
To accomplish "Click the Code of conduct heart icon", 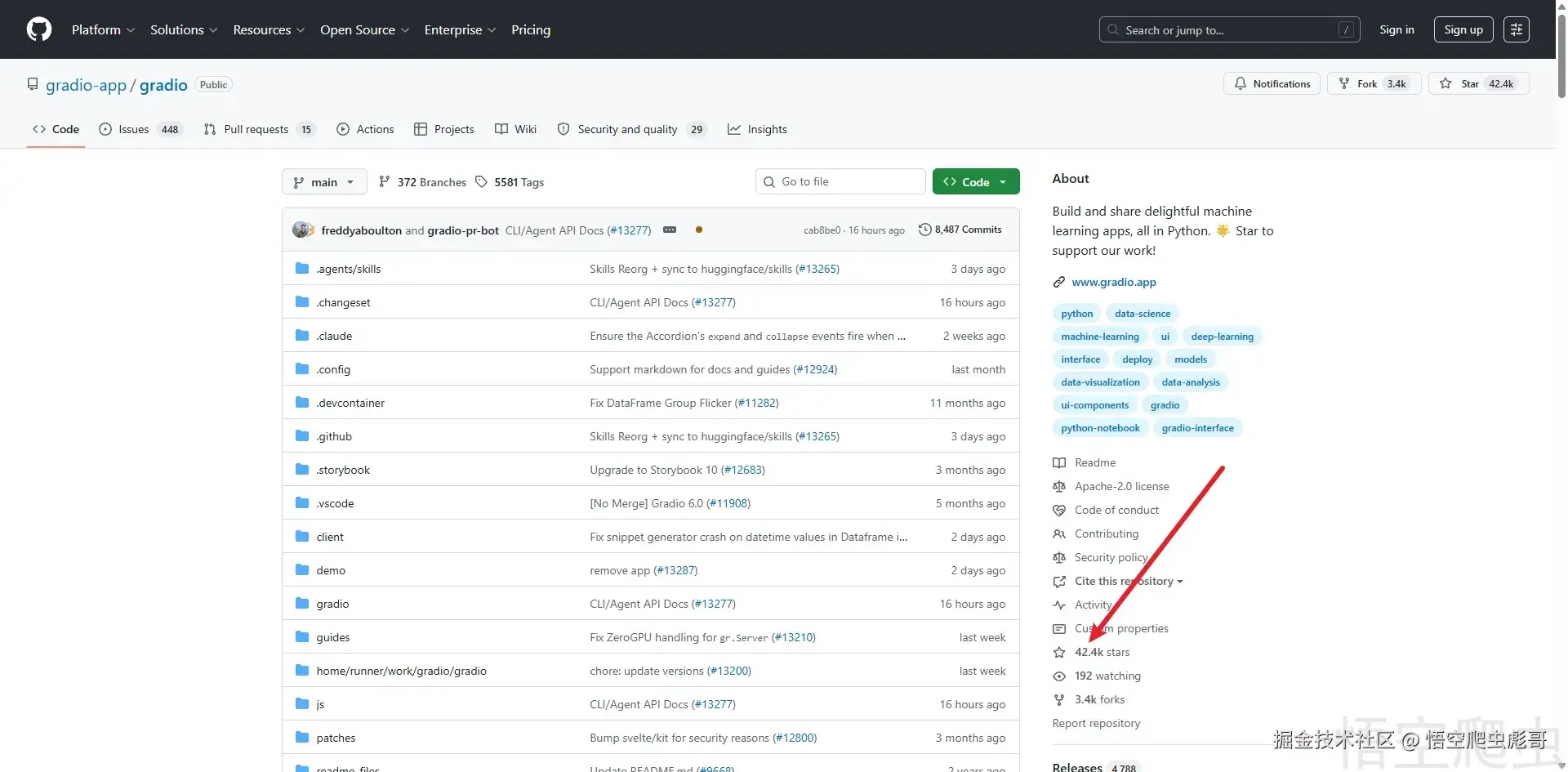I will coord(1059,510).
